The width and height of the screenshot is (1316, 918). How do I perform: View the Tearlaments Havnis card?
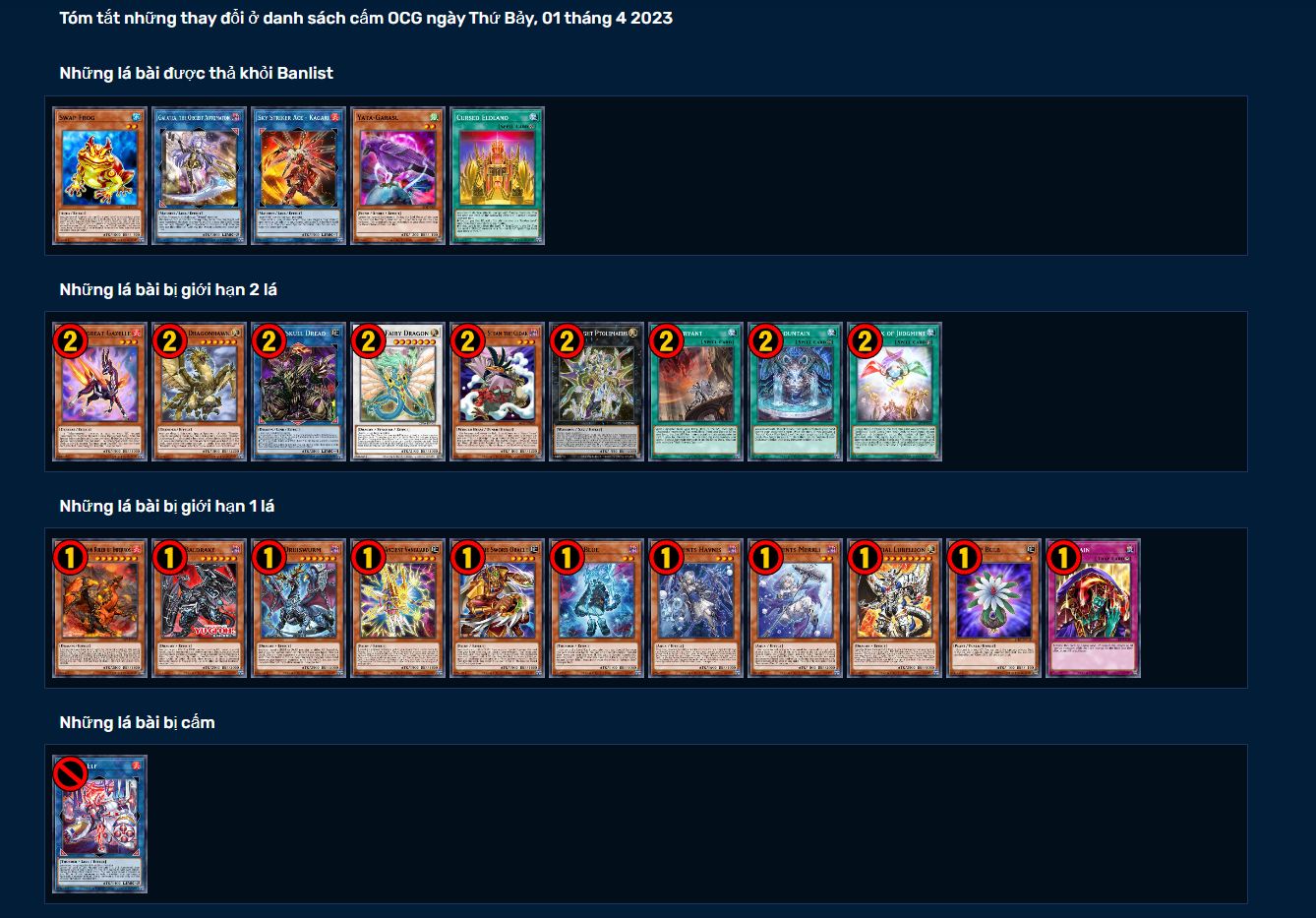pyautogui.click(x=695, y=608)
